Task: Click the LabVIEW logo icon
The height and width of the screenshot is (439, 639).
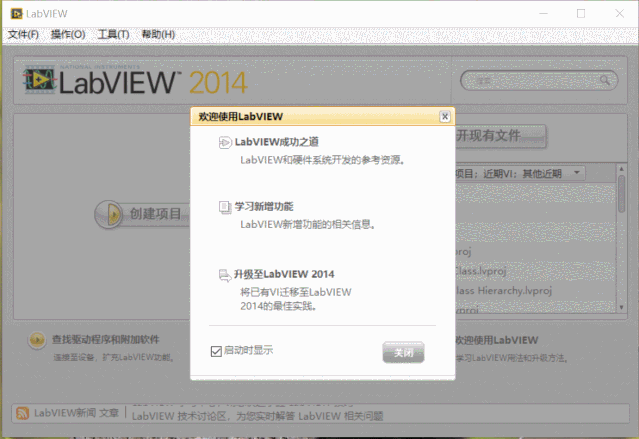Action: pyautogui.click(x=39, y=79)
